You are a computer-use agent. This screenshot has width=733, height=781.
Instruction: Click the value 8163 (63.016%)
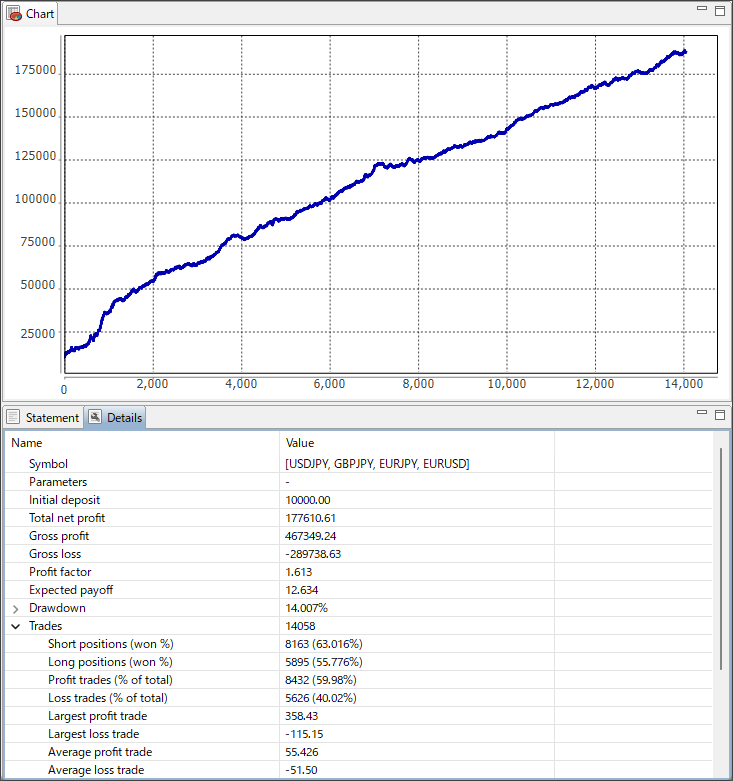click(x=324, y=644)
